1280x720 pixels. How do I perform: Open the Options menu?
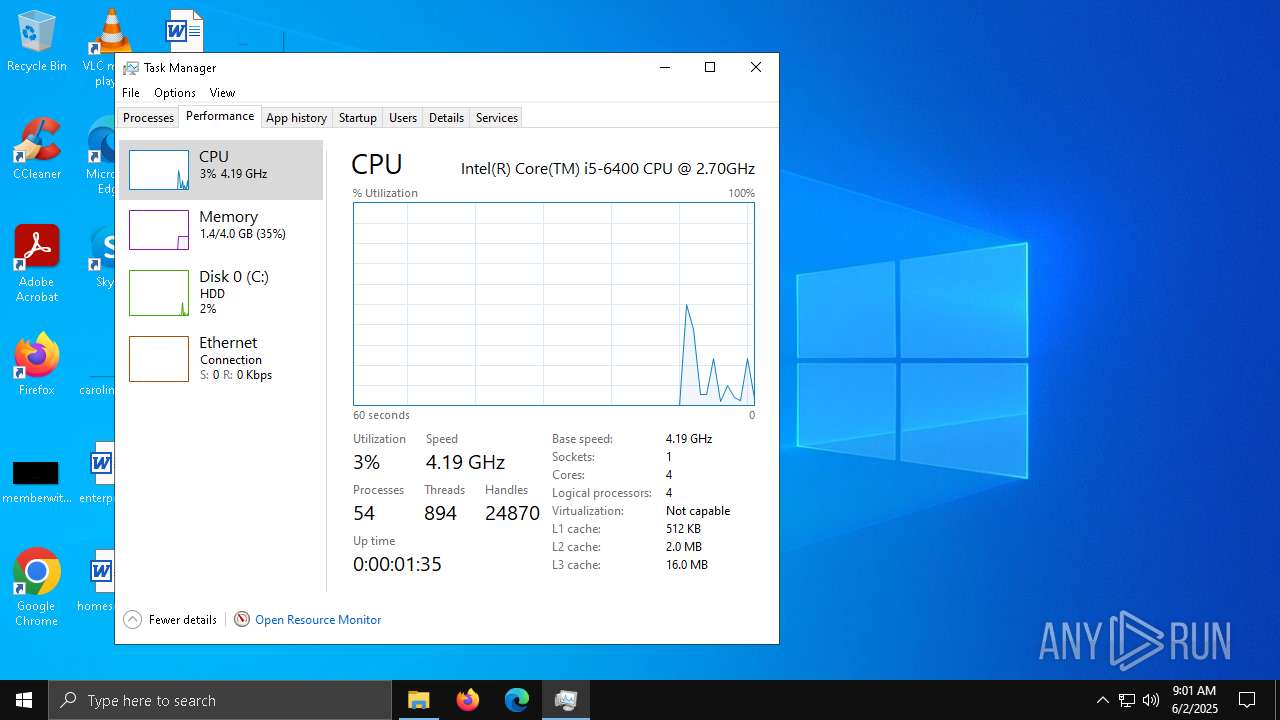[175, 93]
